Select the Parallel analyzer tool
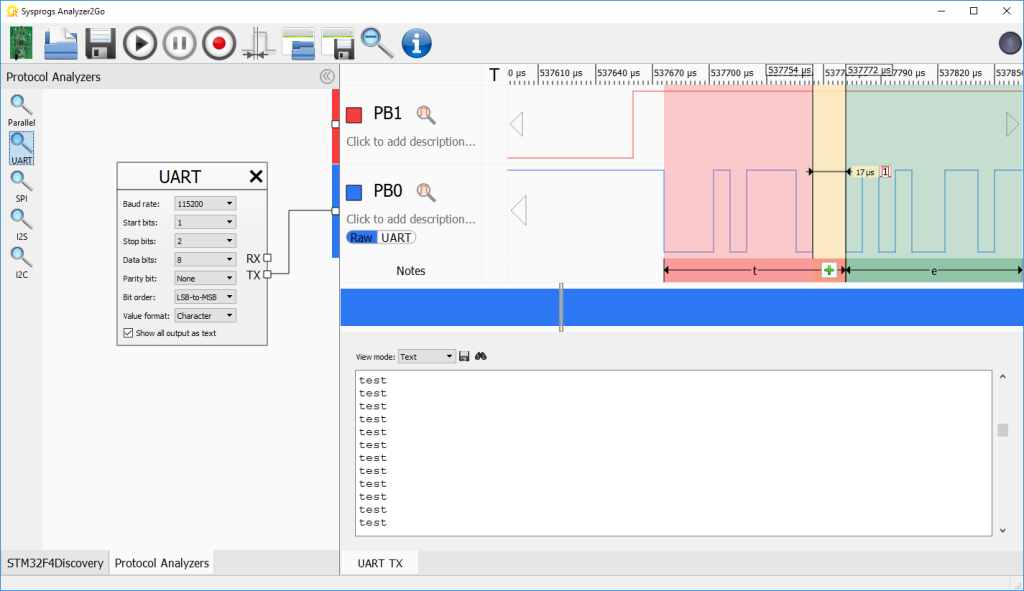The image size is (1024, 591). [x=21, y=106]
